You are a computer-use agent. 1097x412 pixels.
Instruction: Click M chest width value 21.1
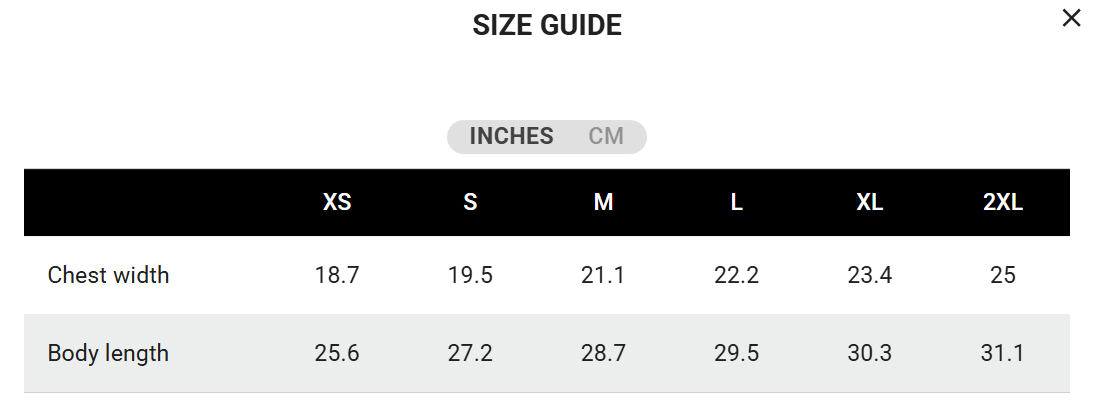coord(603,275)
